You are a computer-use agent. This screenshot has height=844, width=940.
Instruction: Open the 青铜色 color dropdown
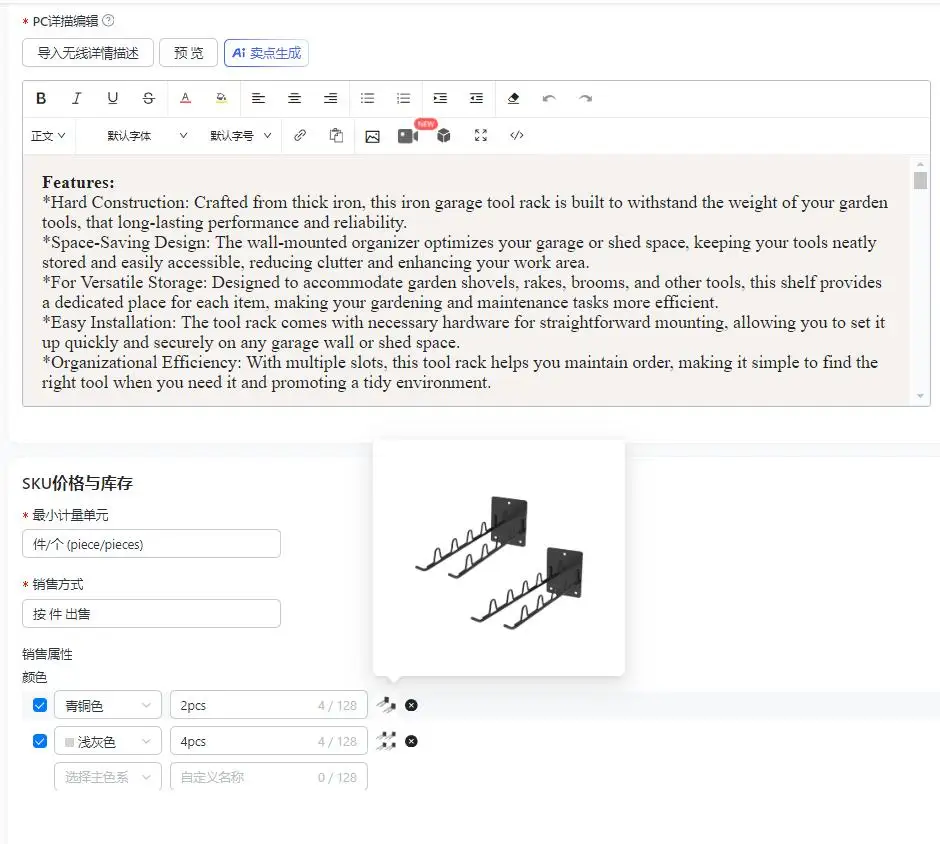pos(108,706)
